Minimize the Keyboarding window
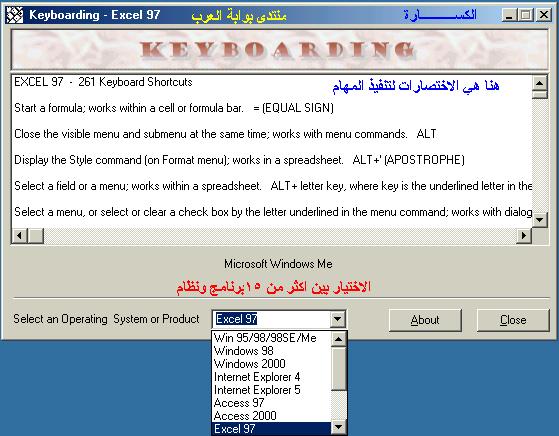This screenshot has height=436, width=559. 509,15
